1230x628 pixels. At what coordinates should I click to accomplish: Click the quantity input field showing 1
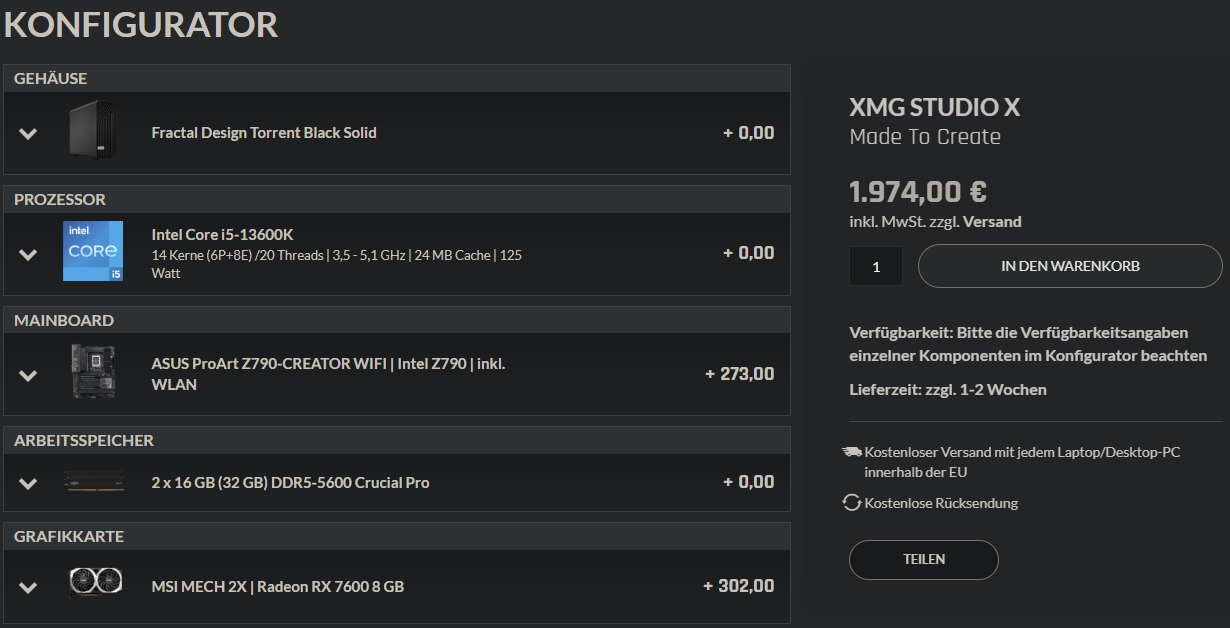point(876,267)
